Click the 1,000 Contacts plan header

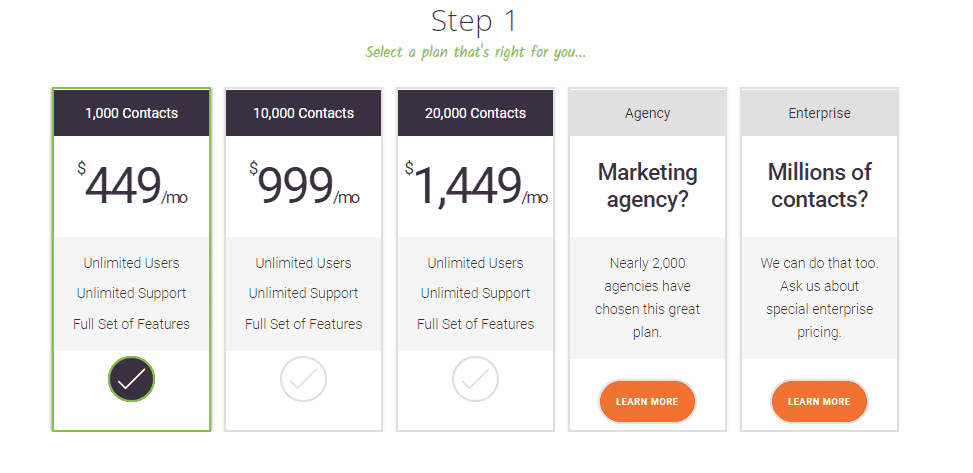pyautogui.click(x=132, y=113)
